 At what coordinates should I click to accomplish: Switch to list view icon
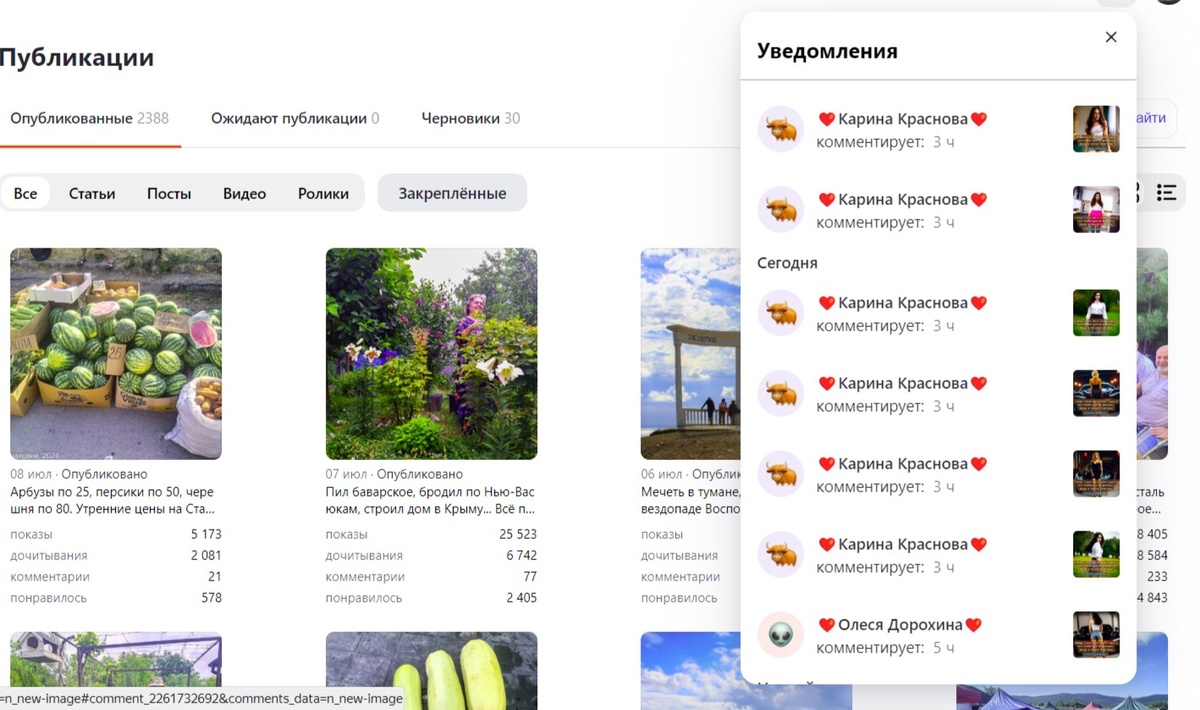[x=1166, y=193]
